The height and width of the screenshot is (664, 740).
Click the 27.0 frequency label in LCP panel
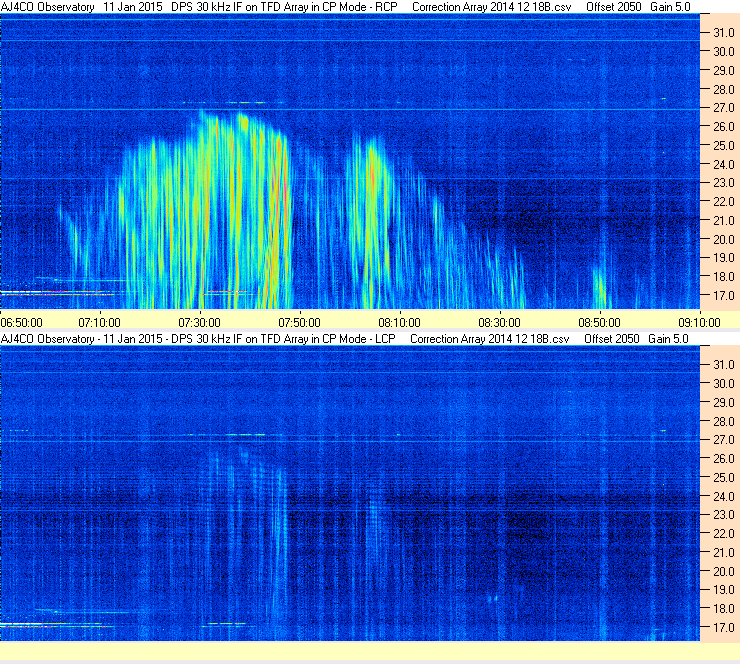pyautogui.click(x=723, y=439)
